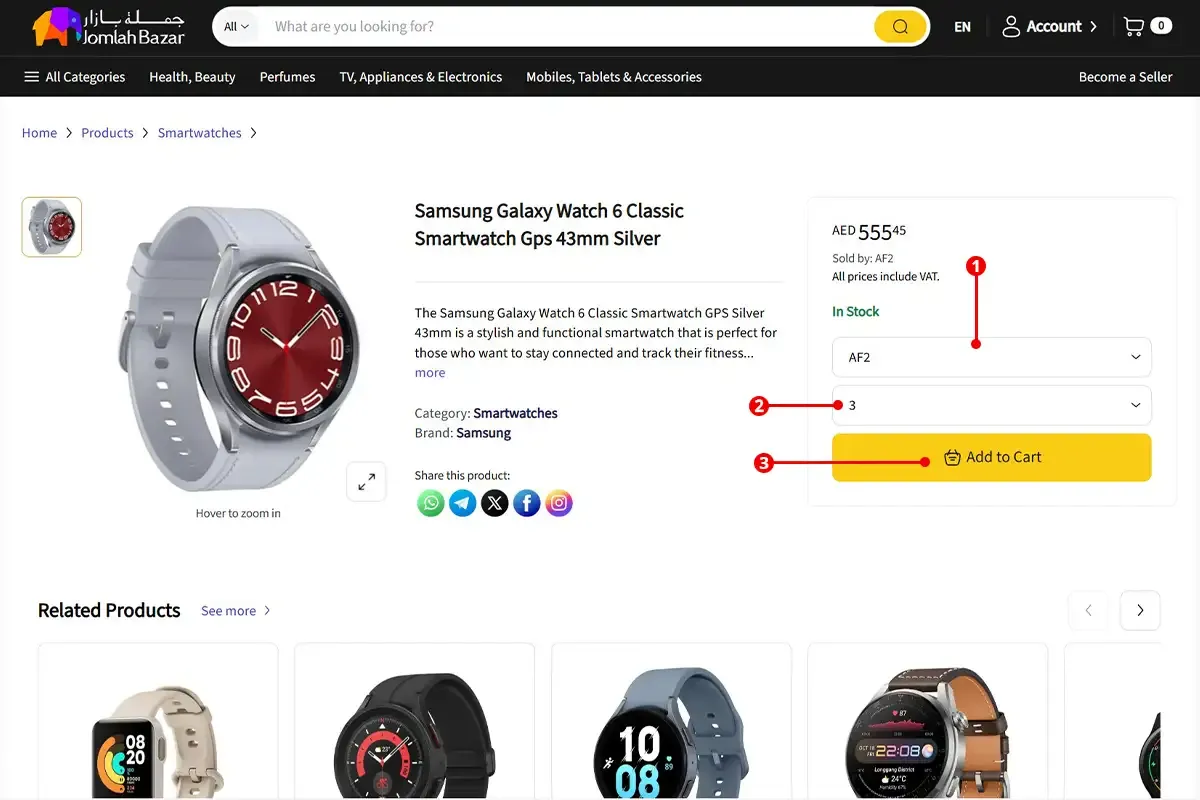Open Smartwatches breadcrumb link
The width and height of the screenshot is (1200, 800).
click(199, 133)
